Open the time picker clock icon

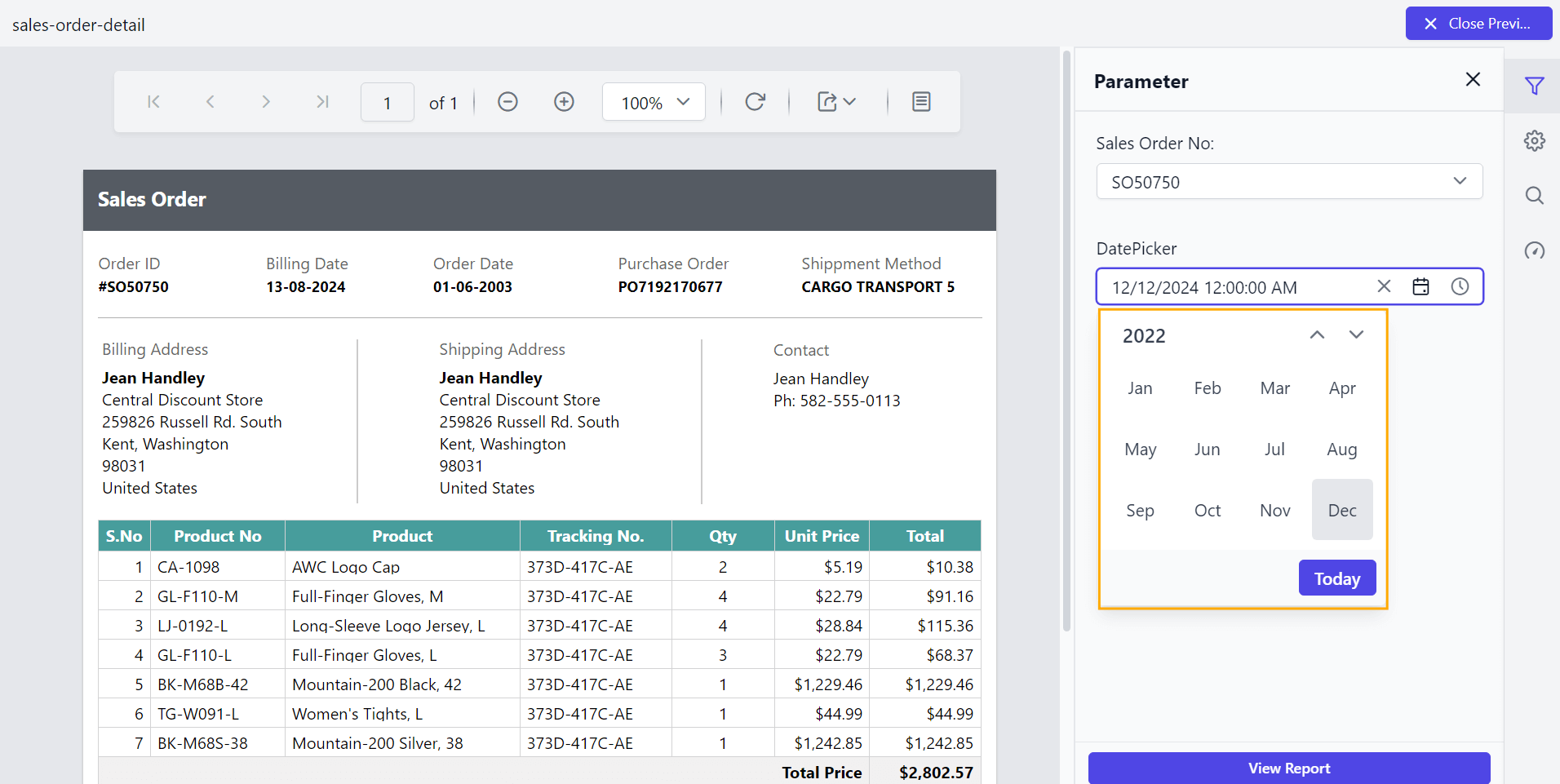pos(1460,286)
